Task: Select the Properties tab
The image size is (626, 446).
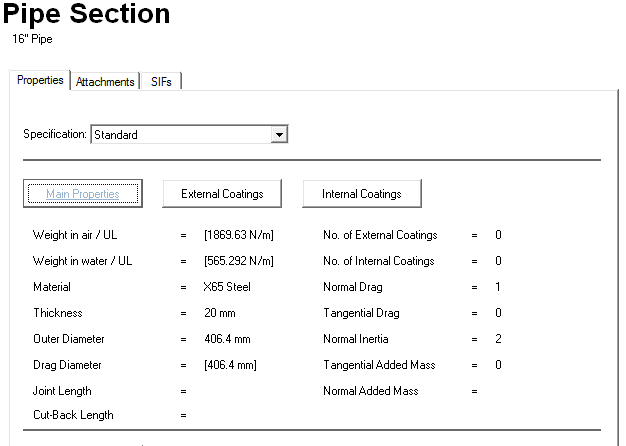Action: coord(40,80)
